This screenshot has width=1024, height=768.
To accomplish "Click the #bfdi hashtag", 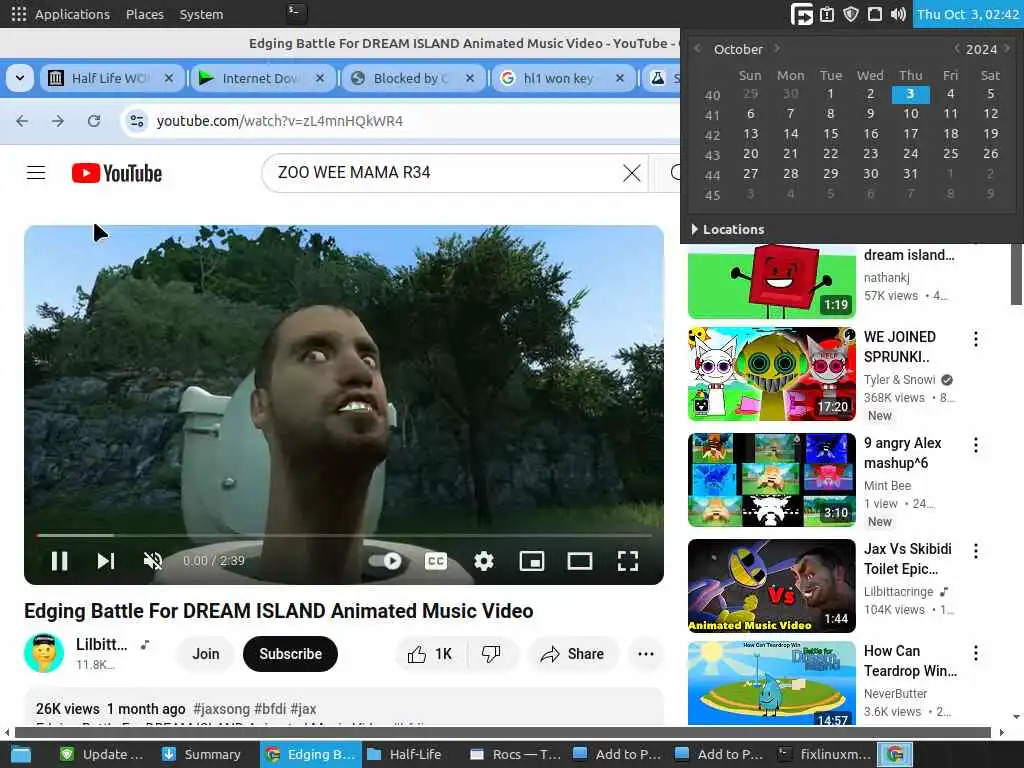I will [x=270, y=709].
